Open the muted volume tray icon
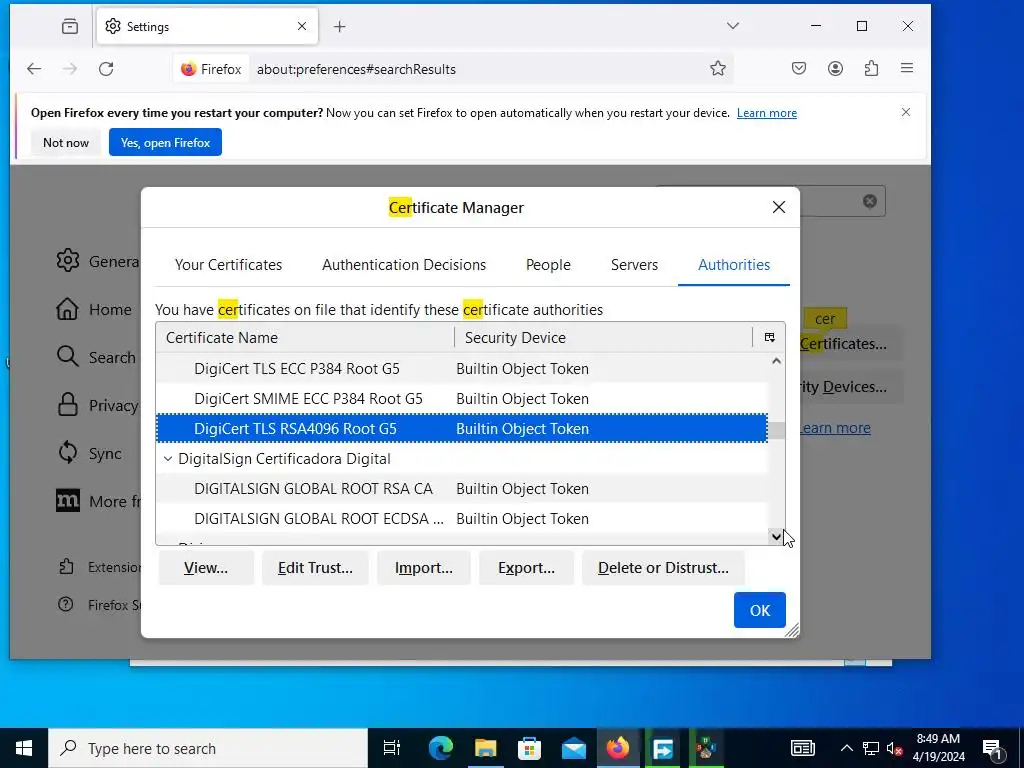The image size is (1024, 768). (x=895, y=748)
